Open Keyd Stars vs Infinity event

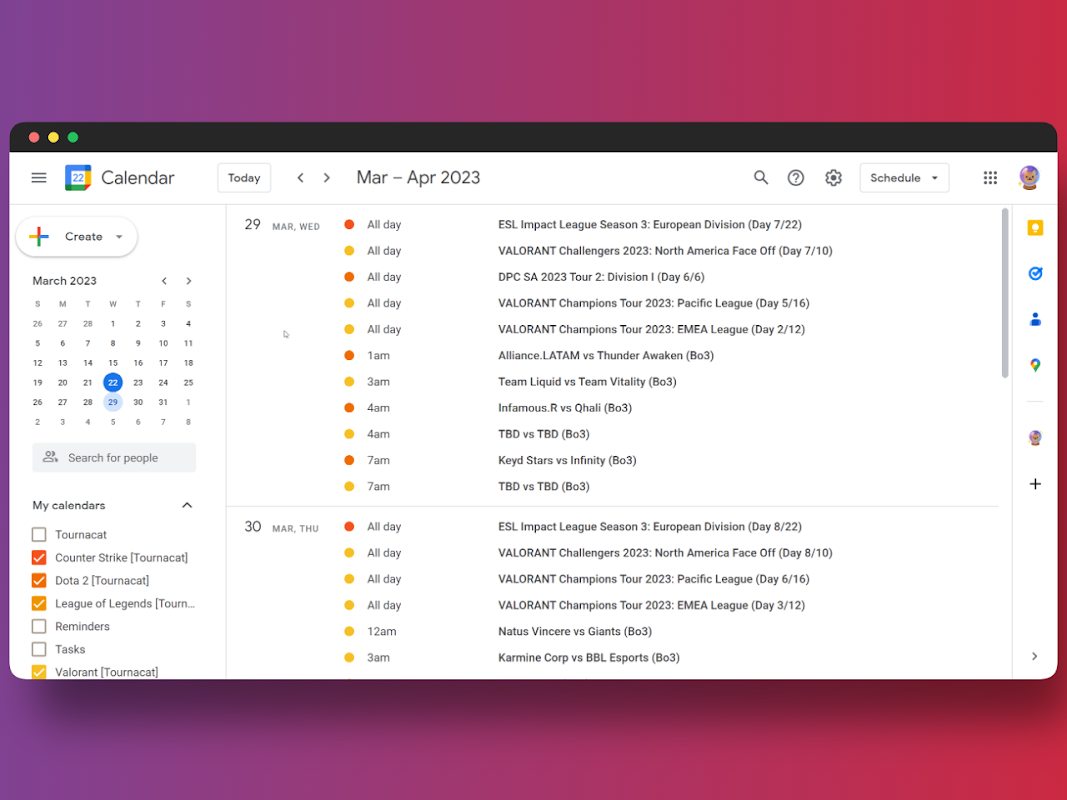click(x=567, y=461)
